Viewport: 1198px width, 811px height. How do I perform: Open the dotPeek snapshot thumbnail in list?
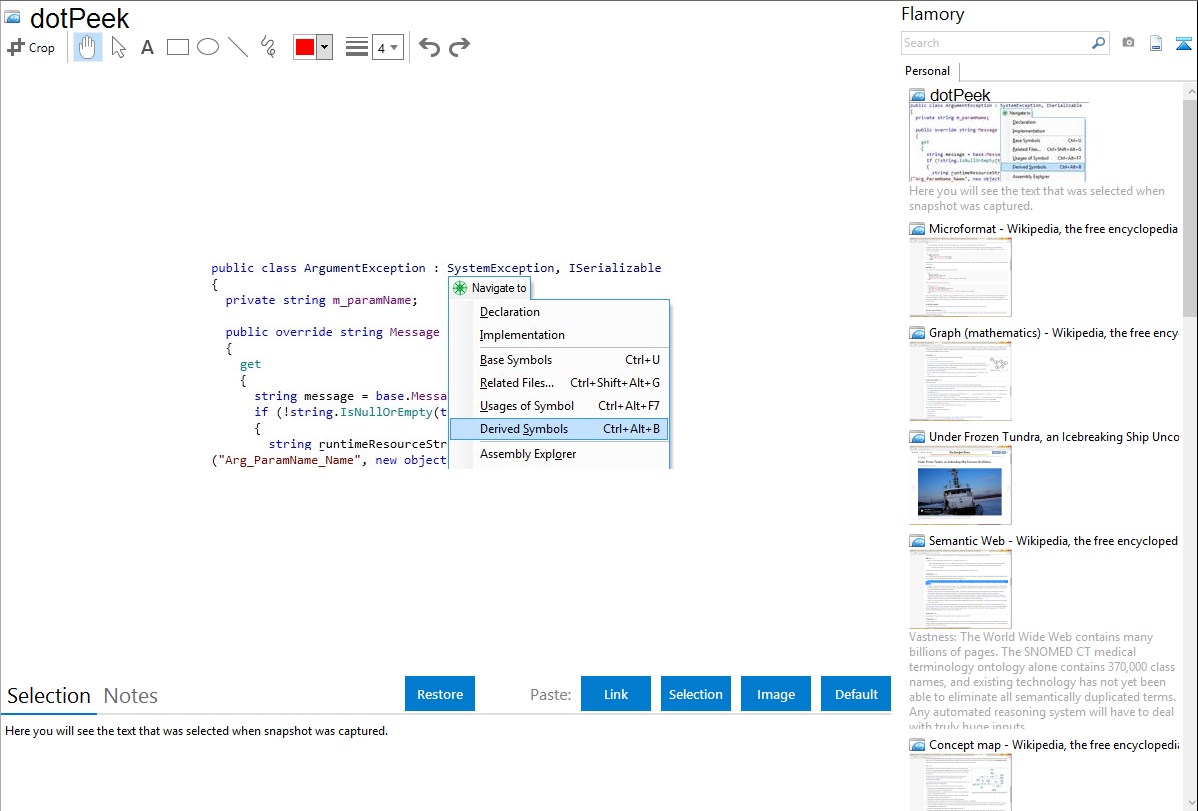pyautogui.click(x=999, y=142)
